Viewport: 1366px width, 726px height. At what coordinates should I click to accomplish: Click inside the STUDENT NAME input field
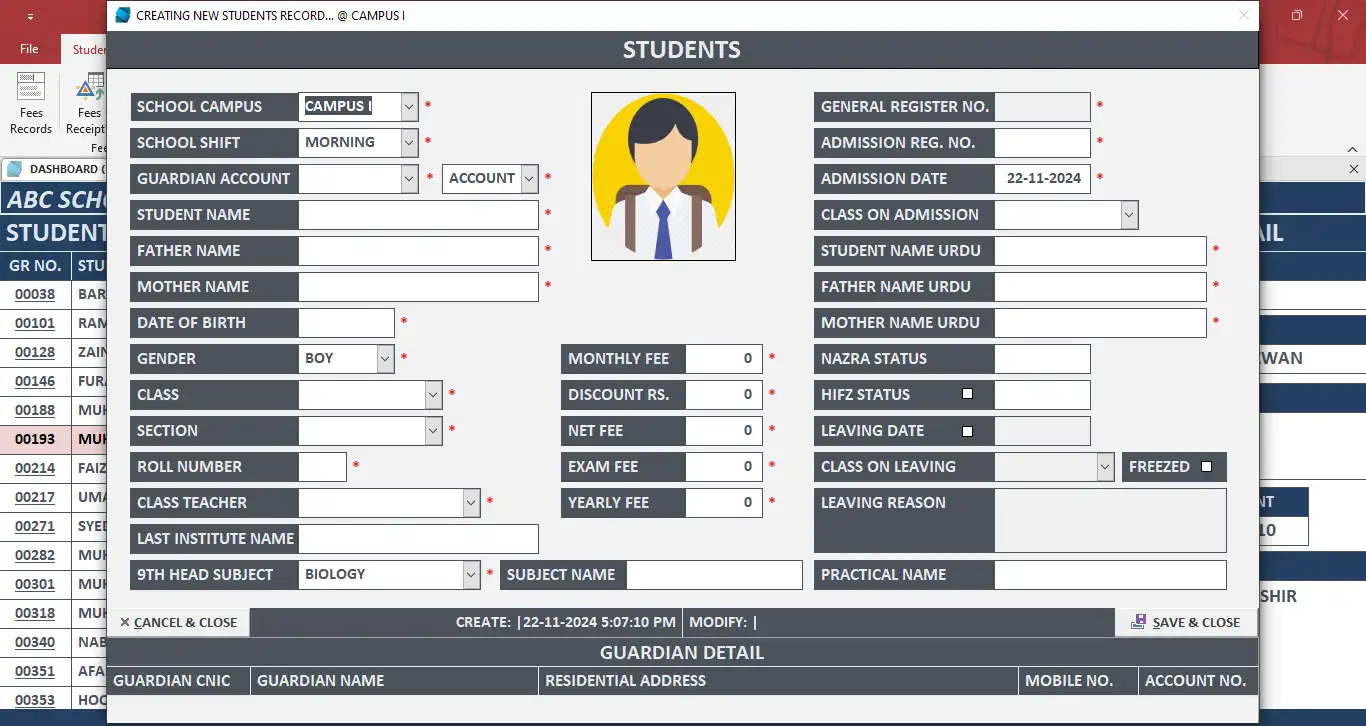(x=417, y=214)
